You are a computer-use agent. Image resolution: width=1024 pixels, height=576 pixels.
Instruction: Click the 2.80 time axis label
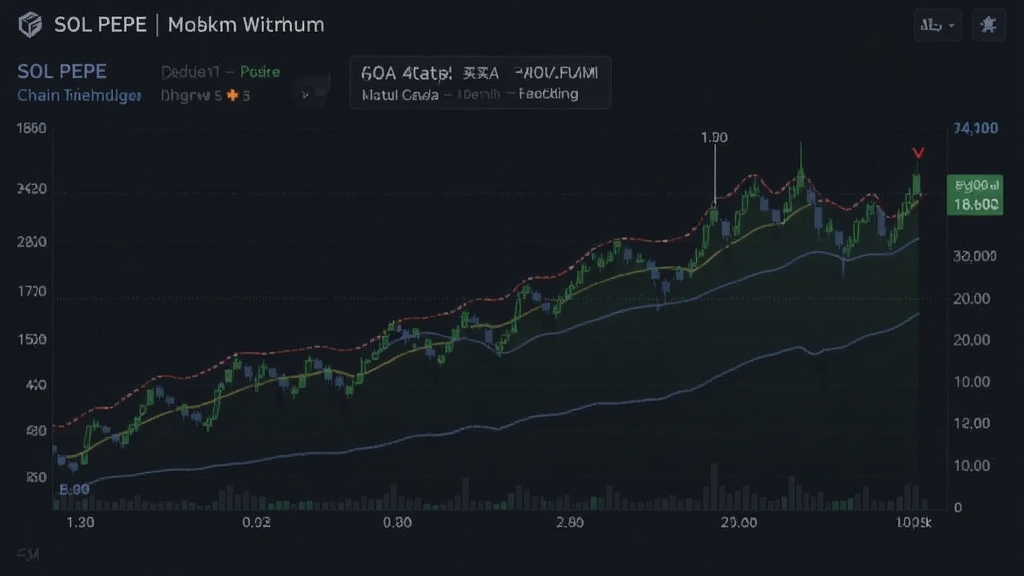tap(569, 522)
